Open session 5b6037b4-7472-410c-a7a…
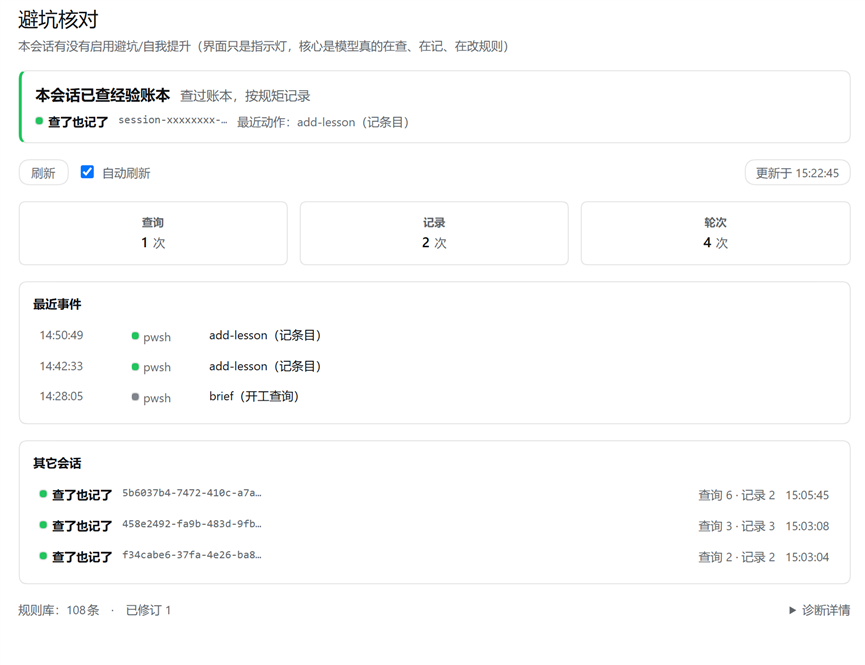This screenshot has width=865, height=665. click(192, 493)
